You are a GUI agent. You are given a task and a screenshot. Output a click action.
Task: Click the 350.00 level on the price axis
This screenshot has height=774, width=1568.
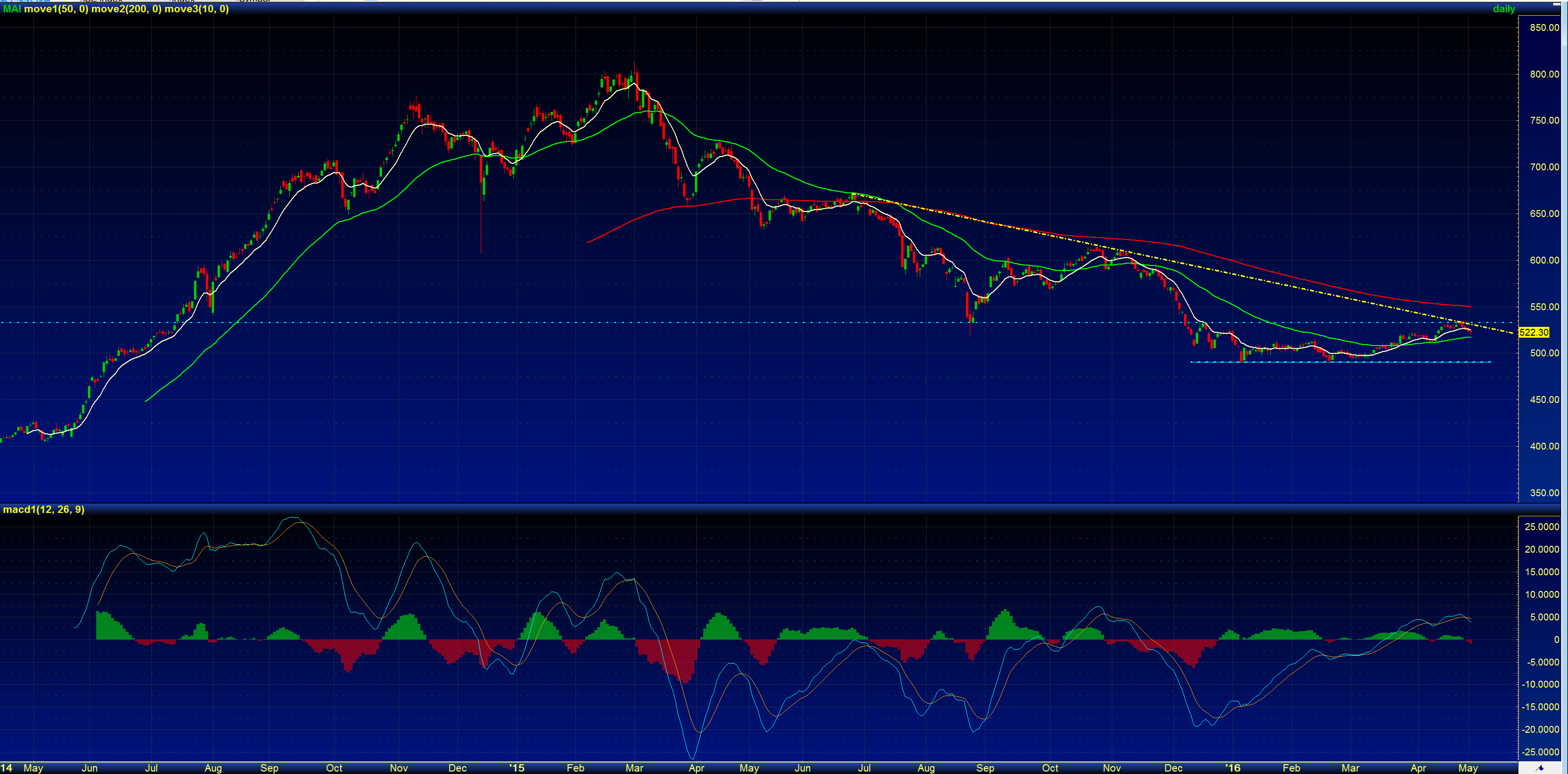tap(1544, 493)
